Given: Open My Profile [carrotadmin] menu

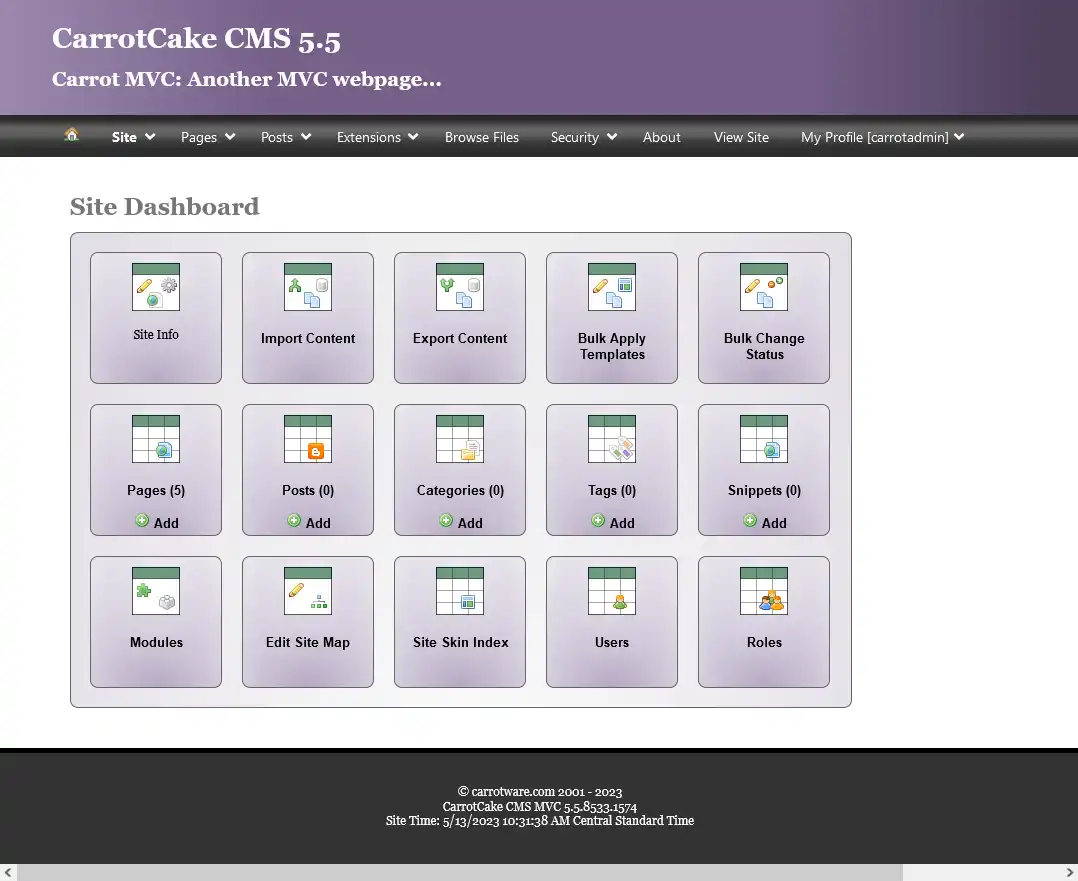Looking at the screenshot, I should pos(874,138).
